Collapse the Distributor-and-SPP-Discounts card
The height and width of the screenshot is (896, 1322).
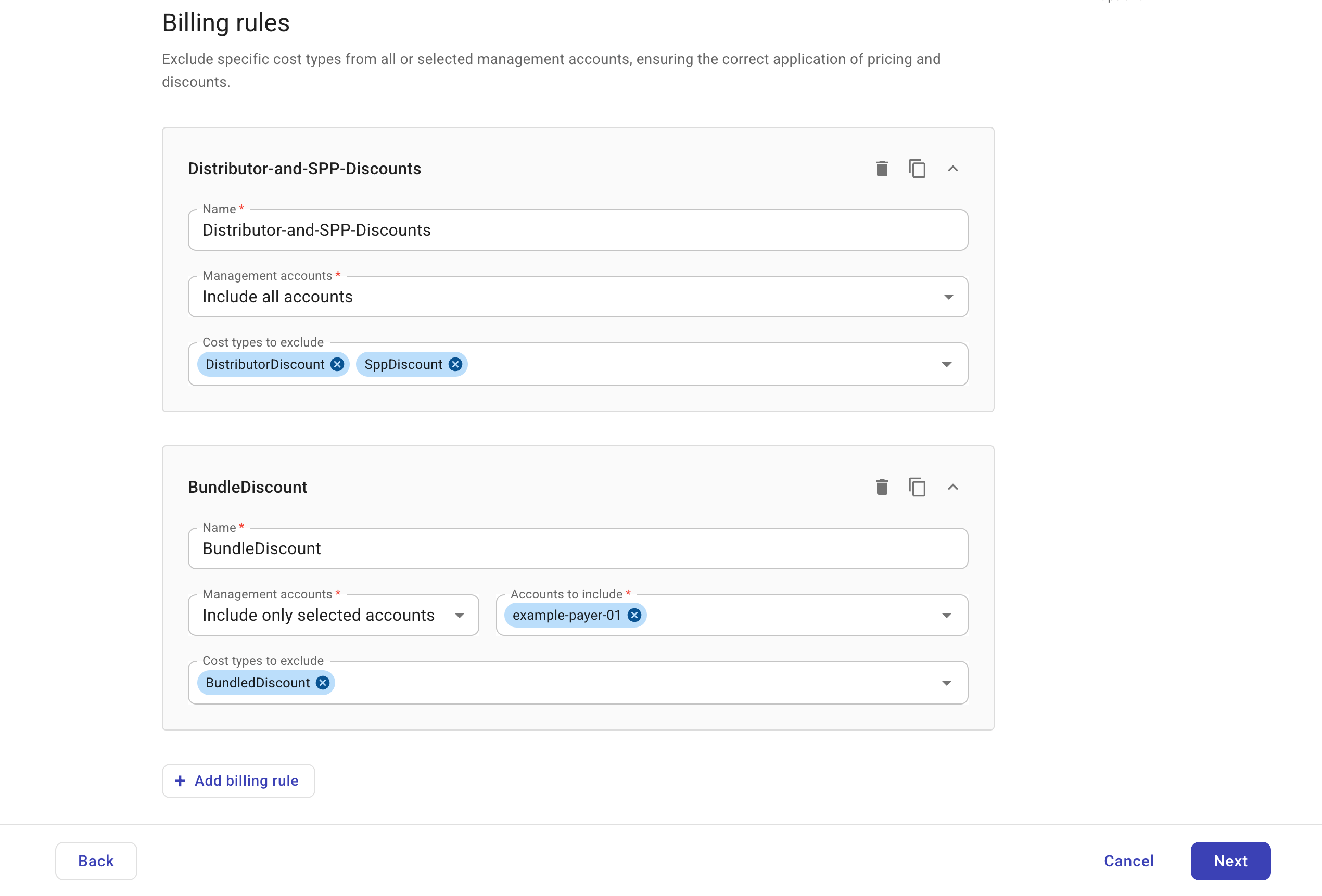click(954, 168)
